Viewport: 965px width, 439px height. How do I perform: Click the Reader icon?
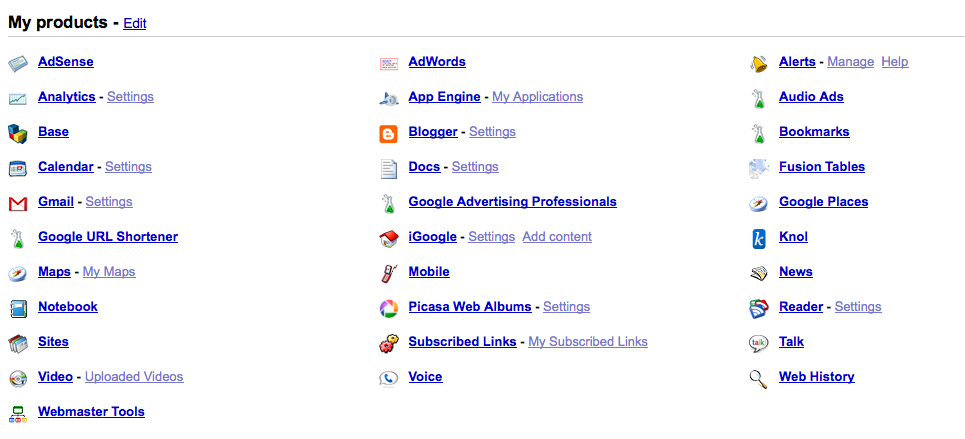[759, 308]
